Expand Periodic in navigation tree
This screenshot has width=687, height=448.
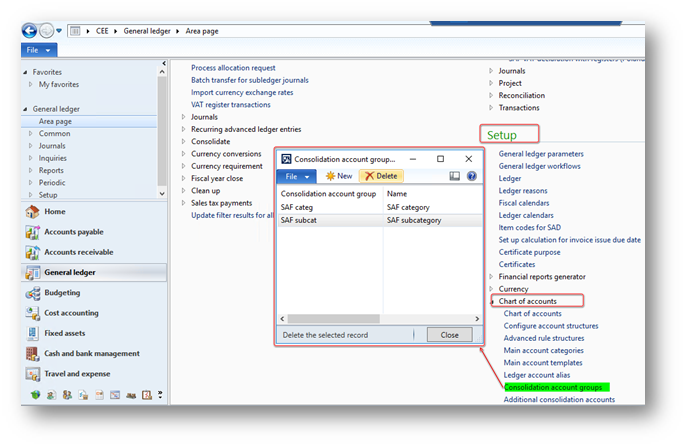coord(30,183)
